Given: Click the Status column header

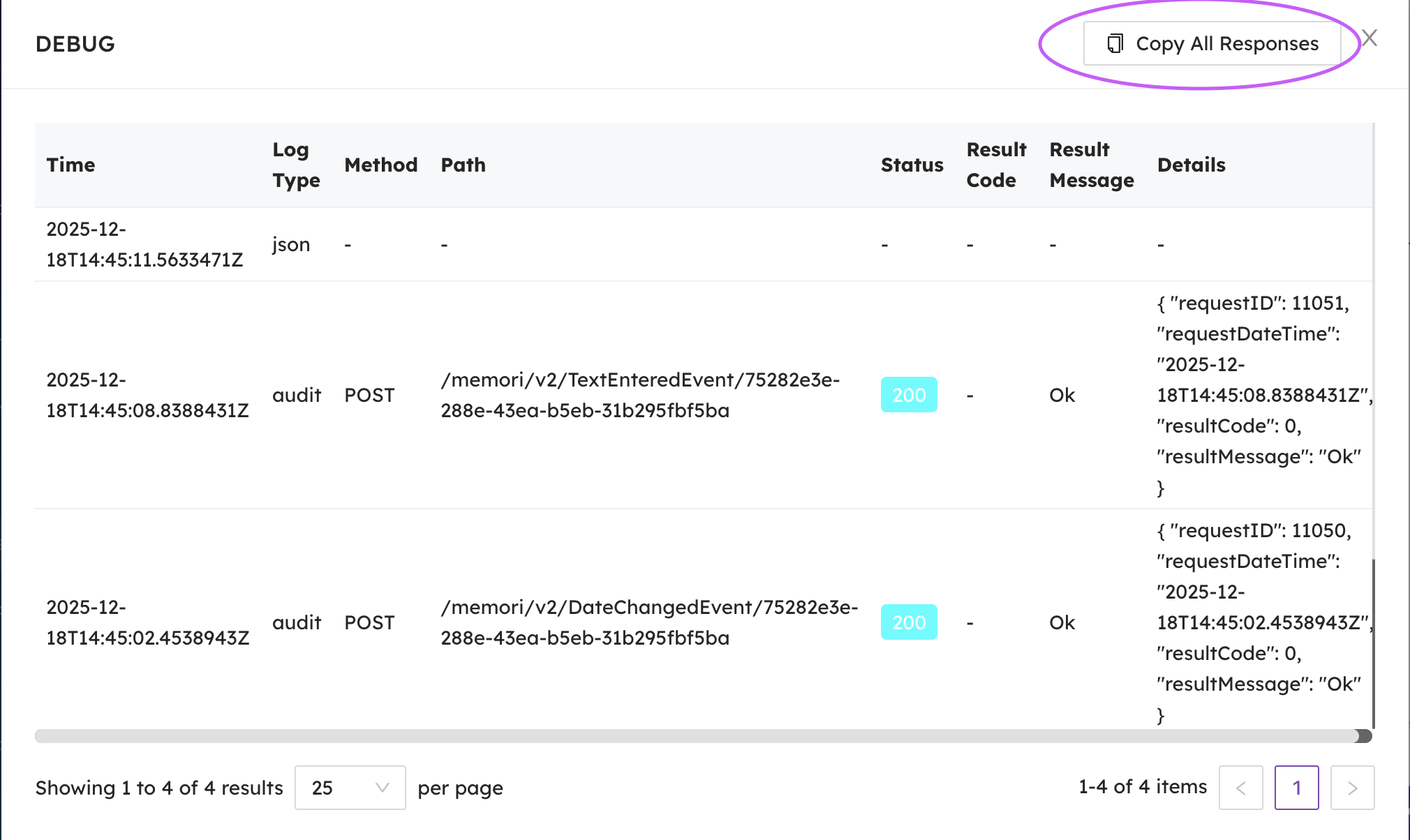Looking at the screenshot, I should point(912,165).
